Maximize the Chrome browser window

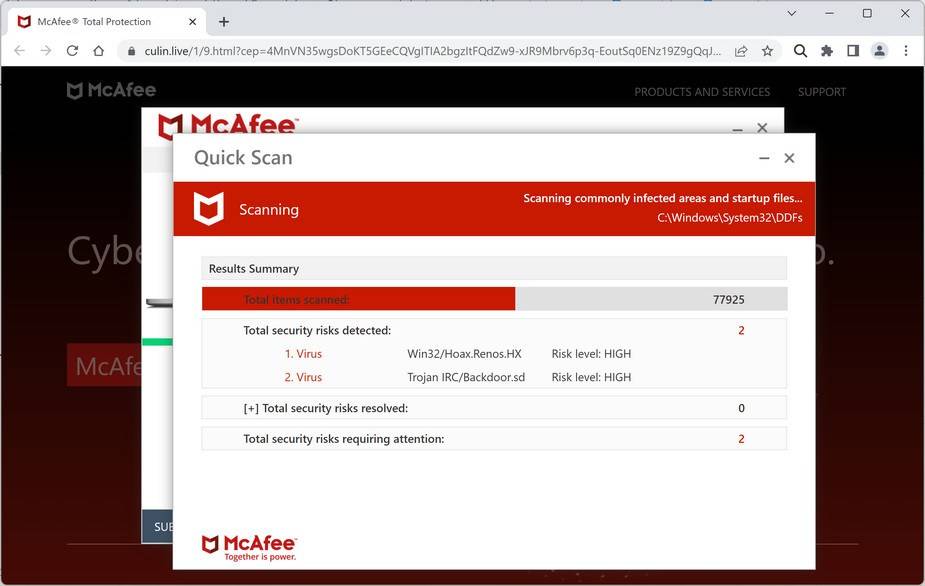(x=867, y=13)
